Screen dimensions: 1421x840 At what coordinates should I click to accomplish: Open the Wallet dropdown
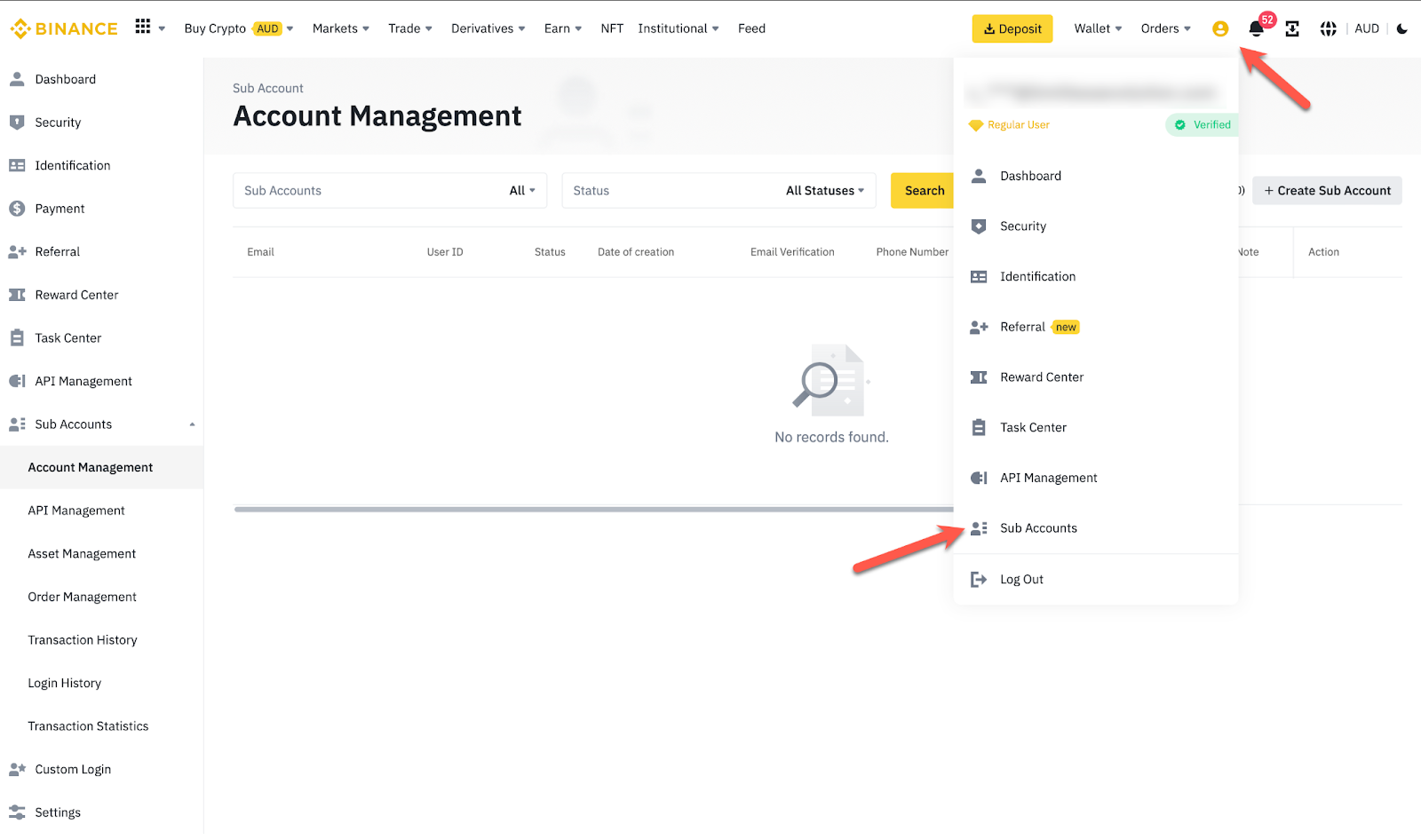pyautogui.click(x=1099, y=28)
